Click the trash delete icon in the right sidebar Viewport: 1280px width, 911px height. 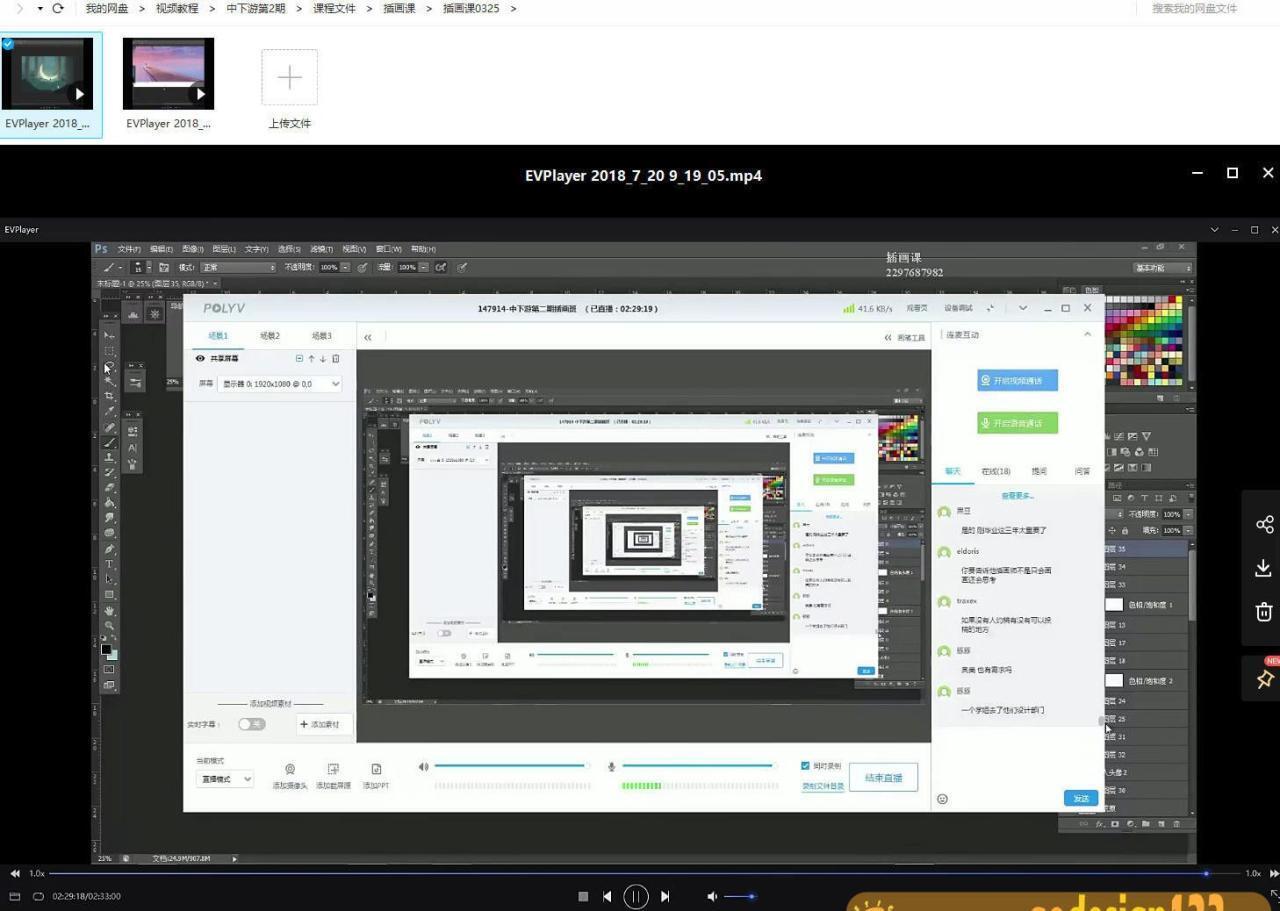(1264, 611)
